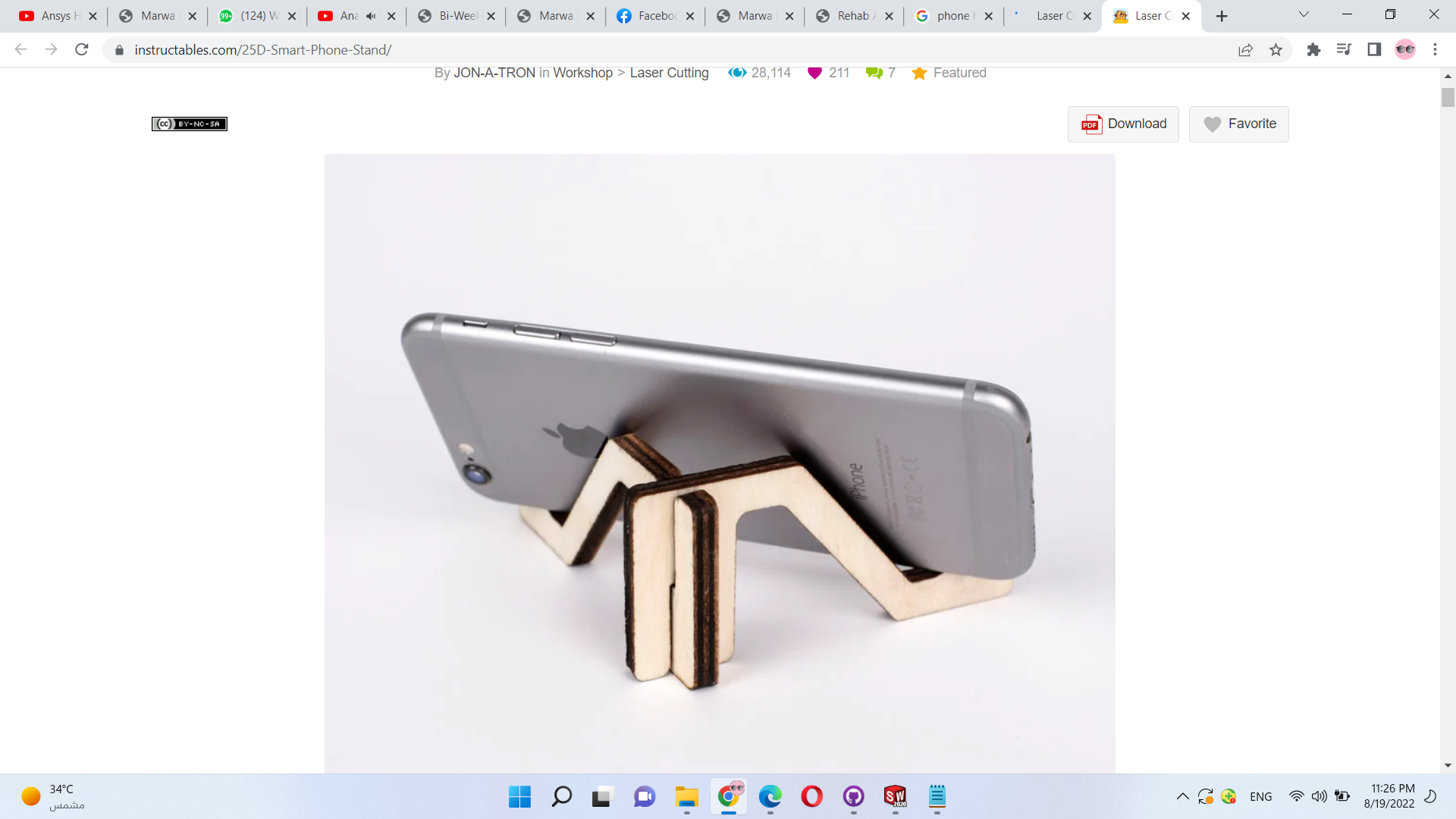The height and width of the screenshot is (819, 1456).
Task: Open the media control icon in toolbar
Action: (1344, 50)
